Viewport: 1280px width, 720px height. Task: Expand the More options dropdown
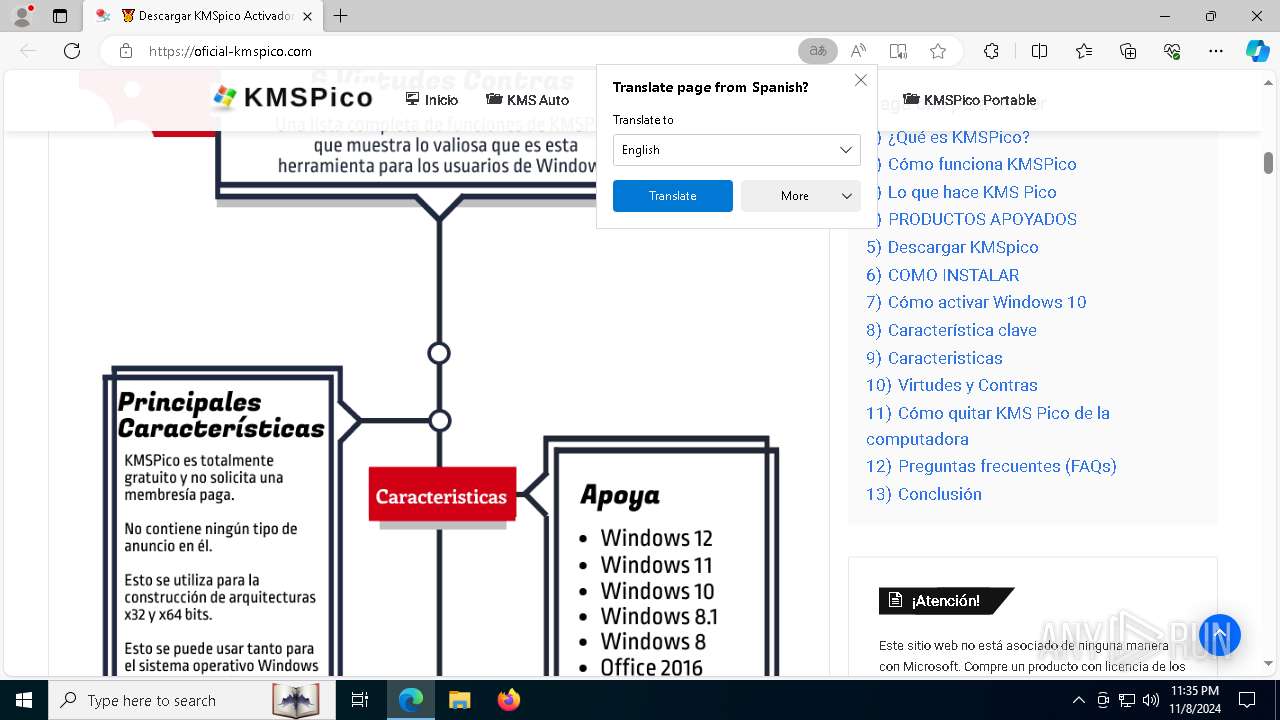pyautogui.click(x=801, y=196)
